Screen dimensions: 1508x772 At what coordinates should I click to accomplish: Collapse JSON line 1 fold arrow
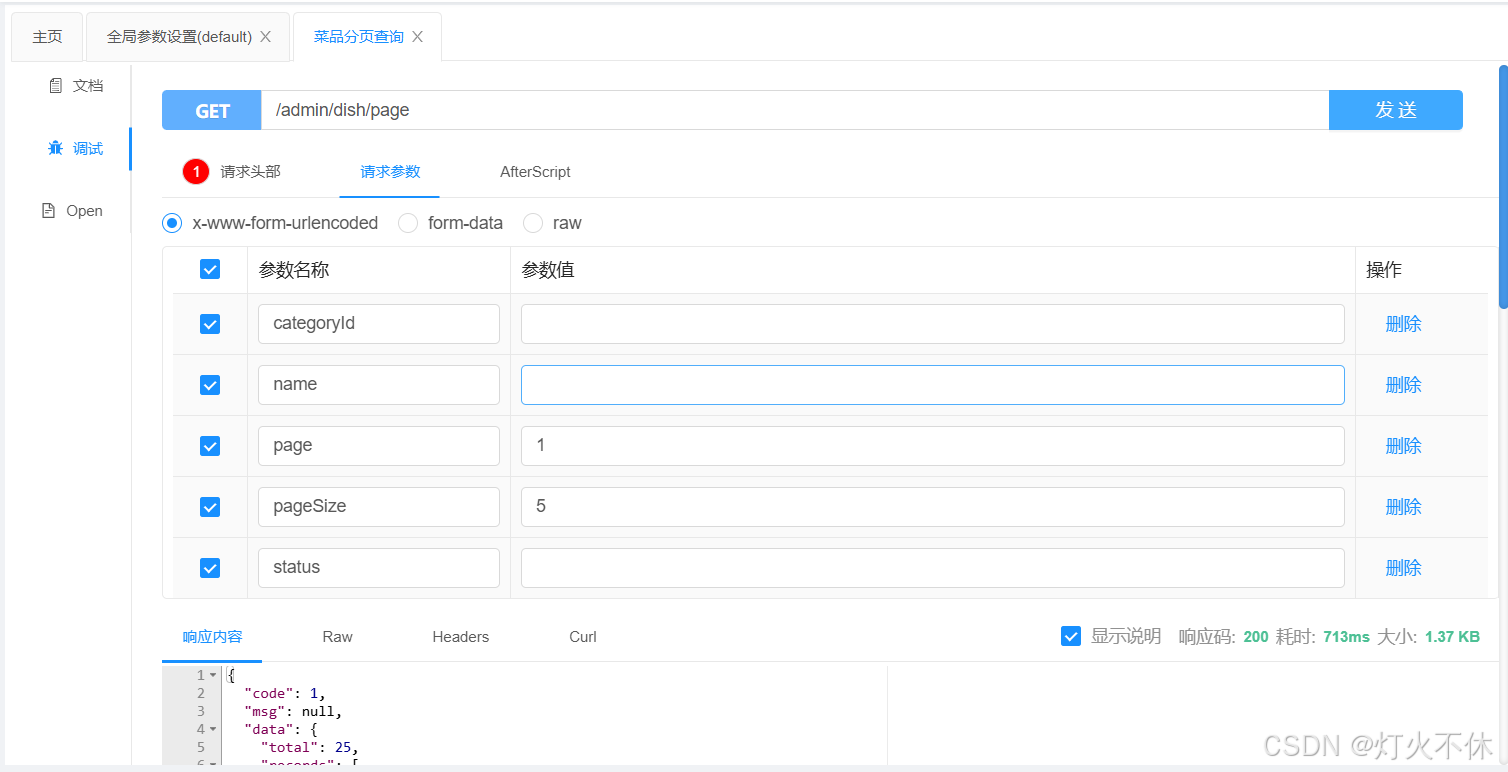tap(213, 675)
